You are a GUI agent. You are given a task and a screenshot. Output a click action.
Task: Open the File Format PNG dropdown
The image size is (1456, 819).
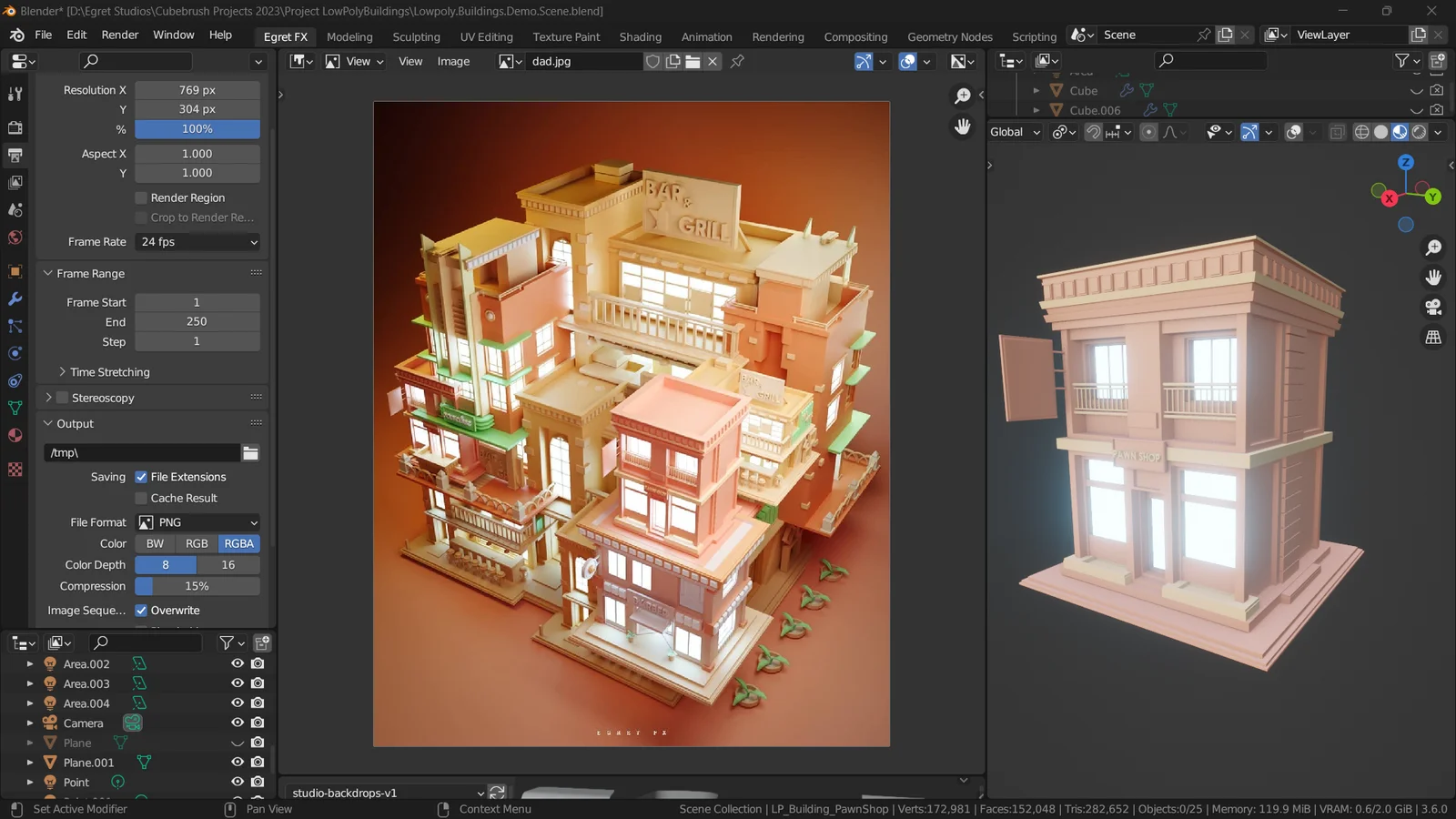[197, 521]
